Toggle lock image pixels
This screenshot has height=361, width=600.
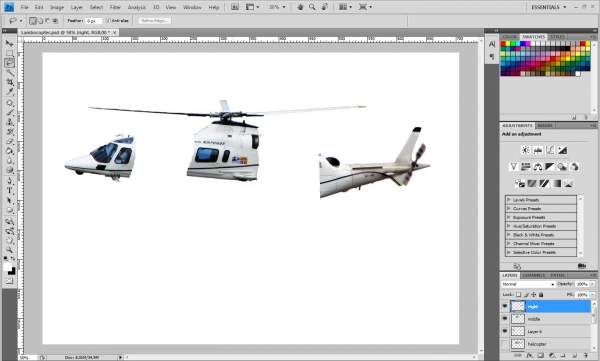(526, 295)
